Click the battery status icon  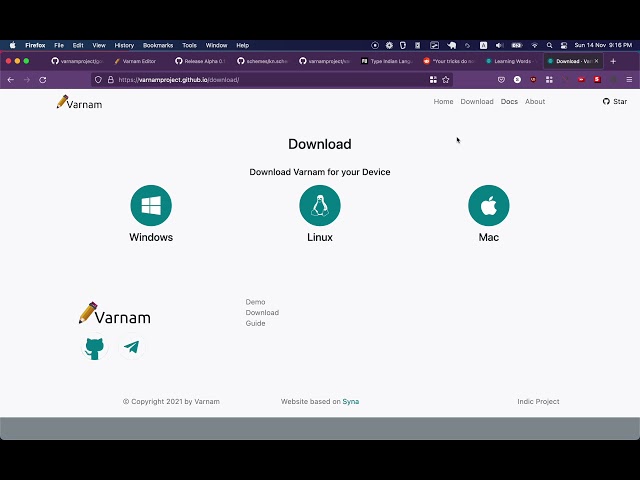517,45
